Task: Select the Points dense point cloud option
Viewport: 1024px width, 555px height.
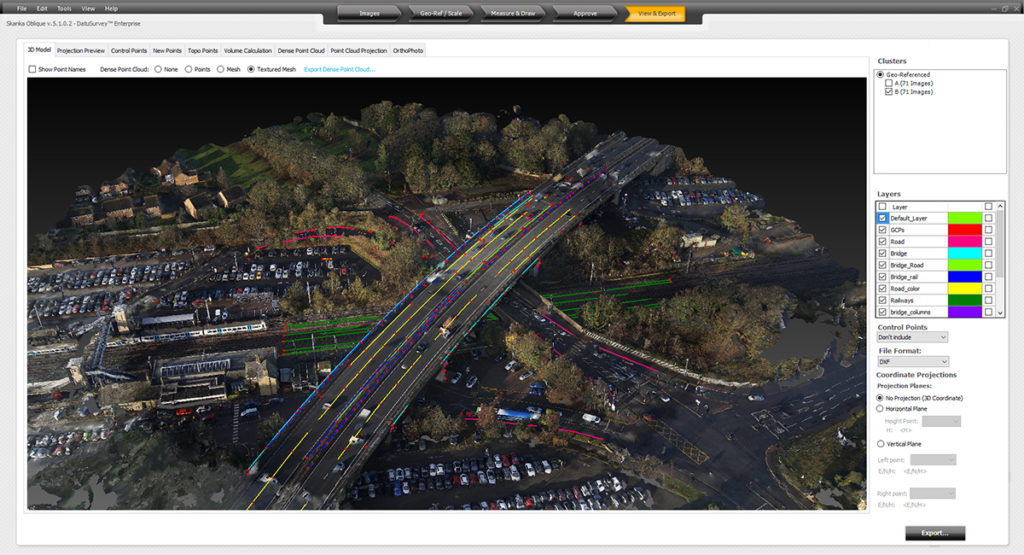Action: tap(188, 69)
